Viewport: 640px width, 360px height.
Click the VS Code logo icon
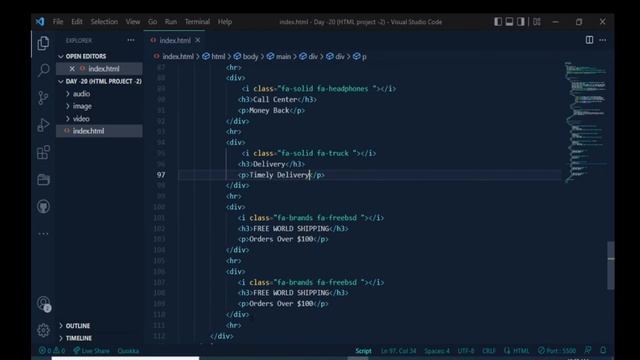tap(40, 22)
